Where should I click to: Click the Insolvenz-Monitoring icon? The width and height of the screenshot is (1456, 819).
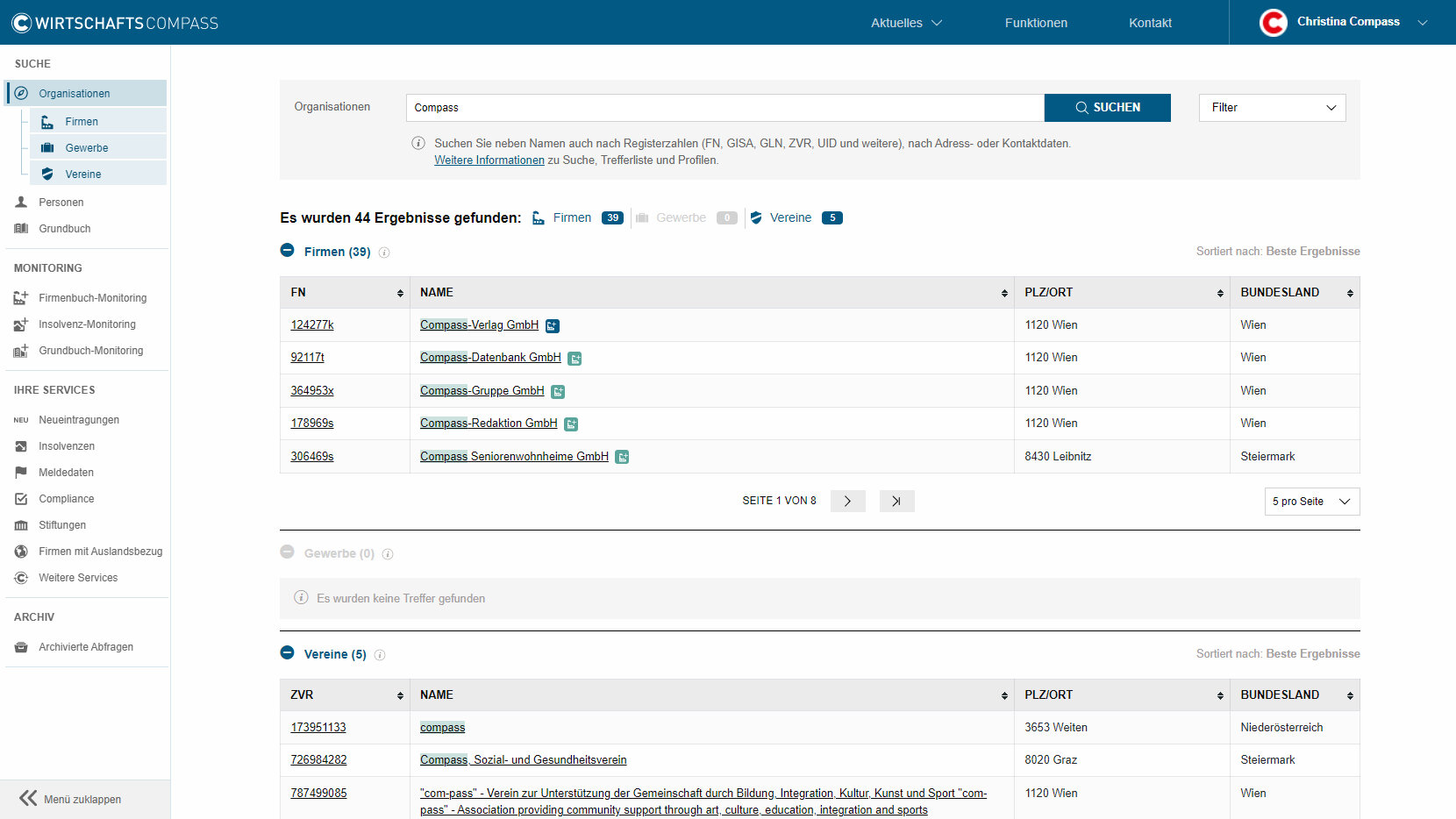coord(21,324)
